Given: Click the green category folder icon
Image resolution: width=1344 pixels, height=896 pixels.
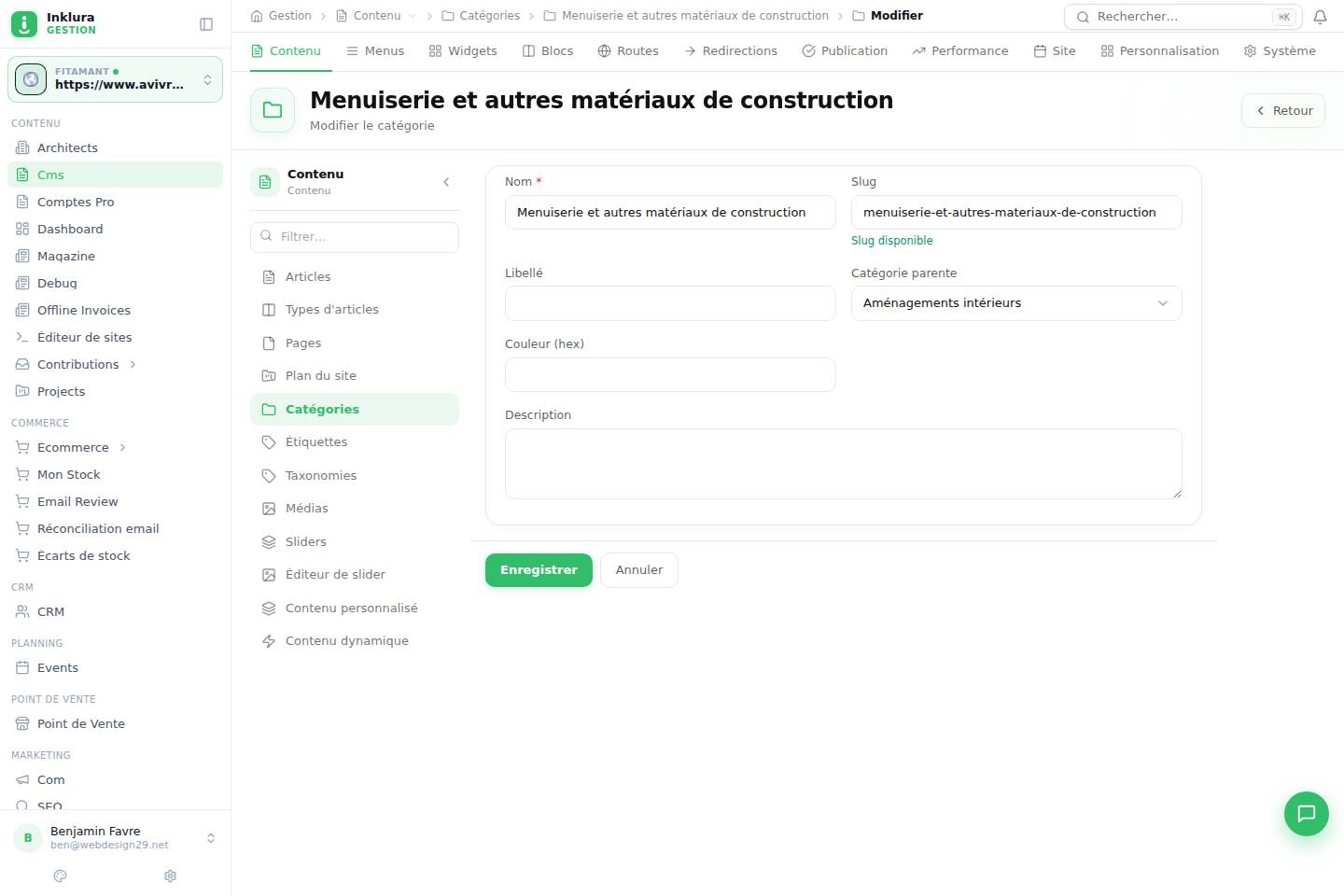Looking at the screenshot, I should (x=273, y=110).
